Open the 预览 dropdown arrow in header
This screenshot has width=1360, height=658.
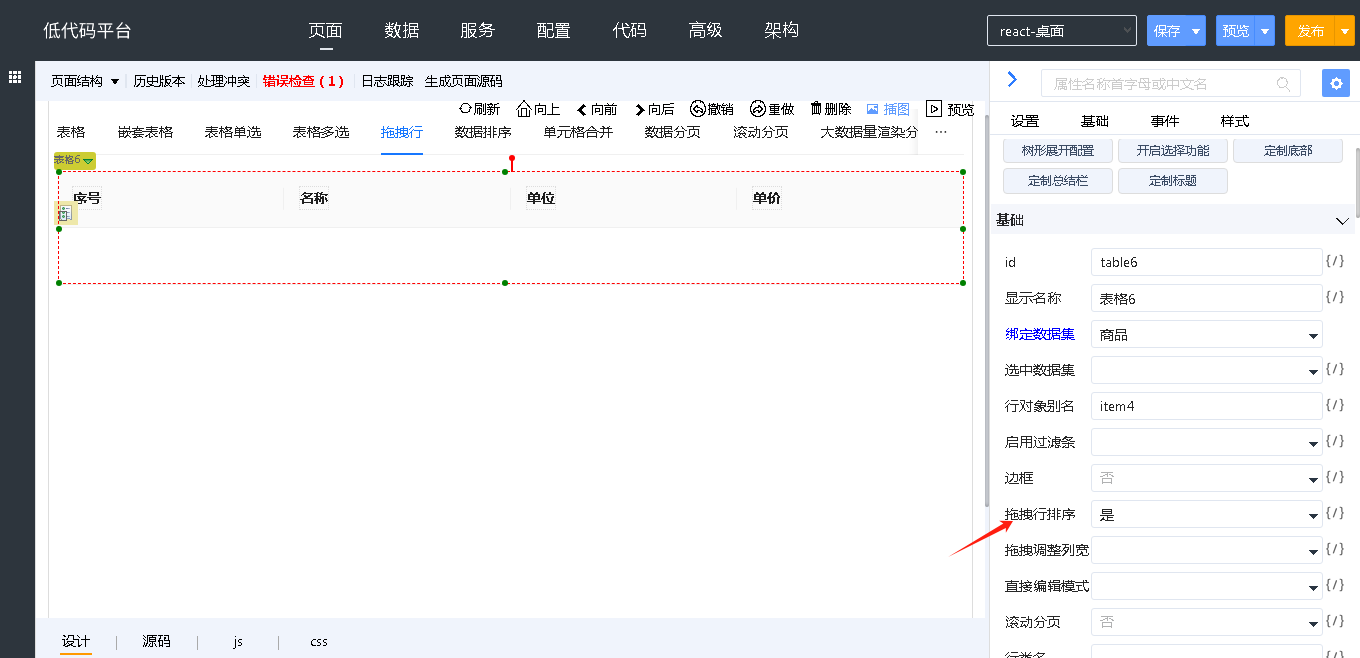pyautogui.click(x=1265, y=31)
